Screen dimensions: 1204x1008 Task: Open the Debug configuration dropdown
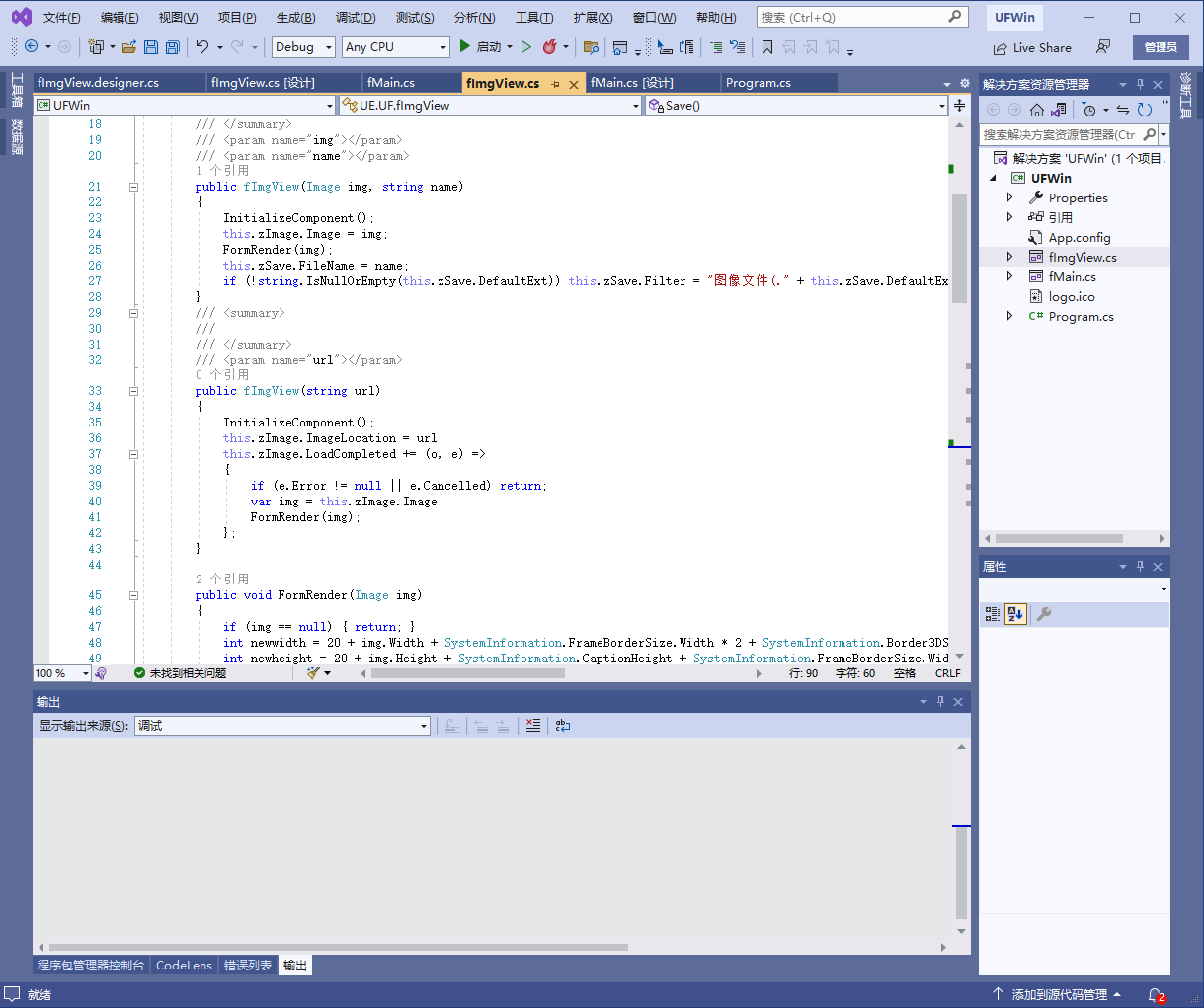pyautogui.click(x=304, y=46)
